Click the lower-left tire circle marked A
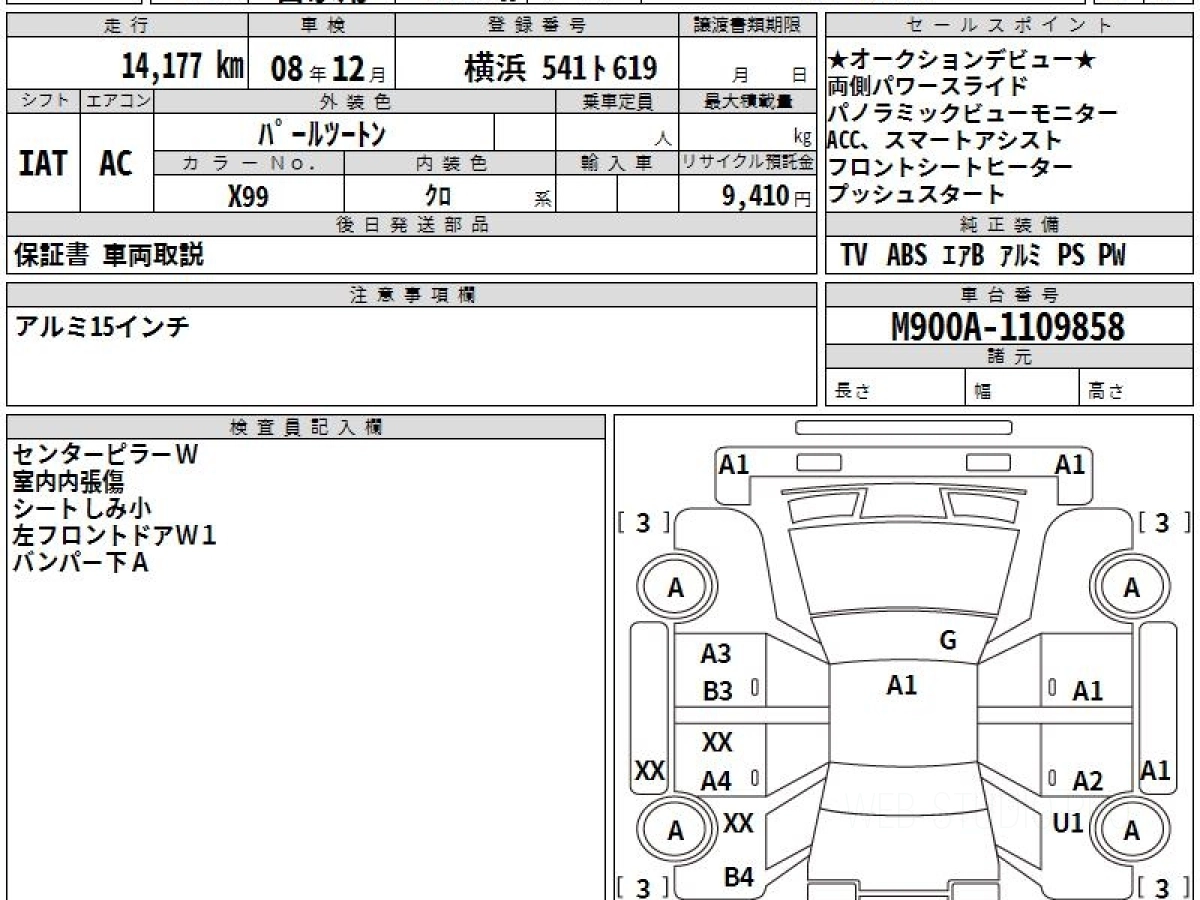This screenshot has height=900, width=1200. pos(675,831)
